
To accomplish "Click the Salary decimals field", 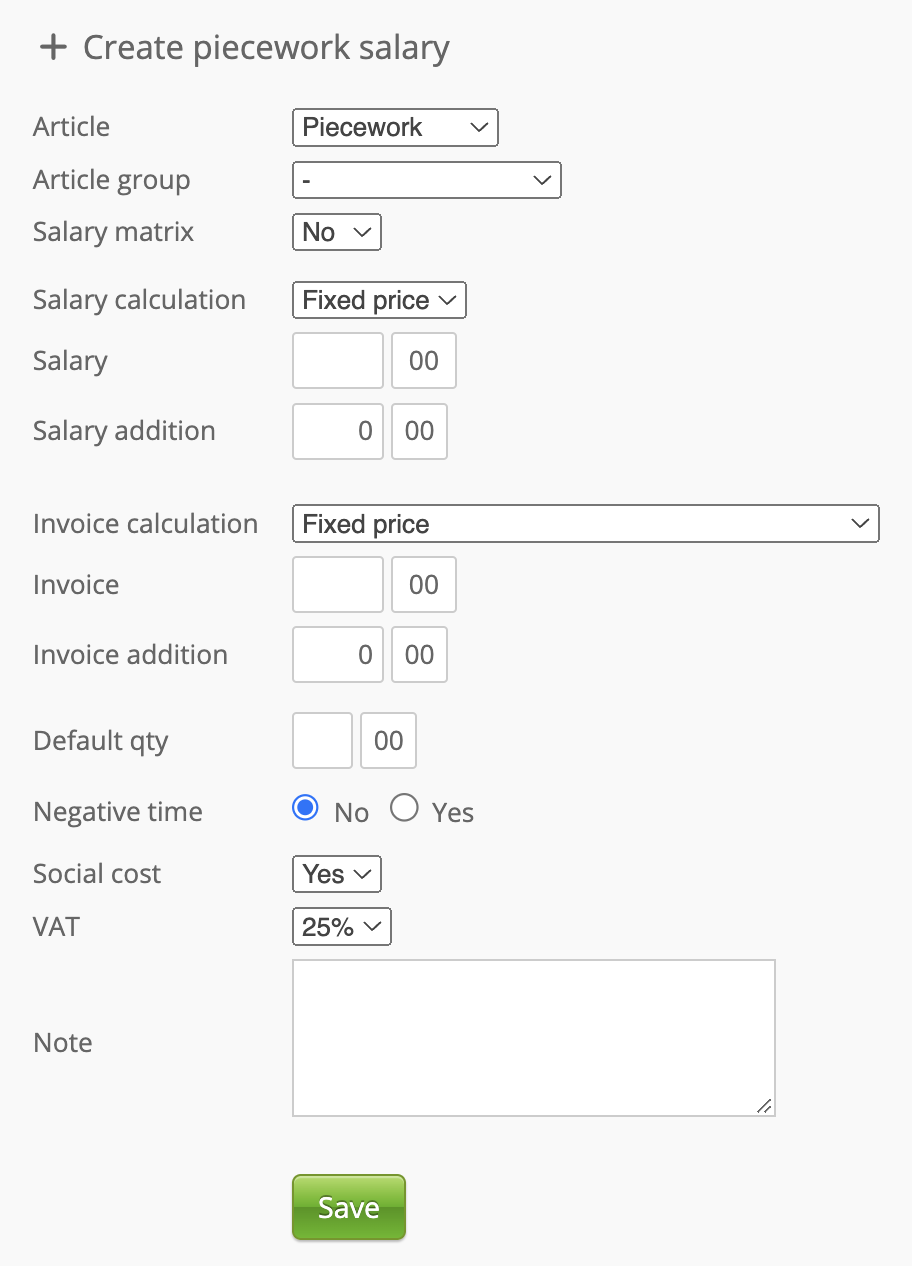I will tap(424, 361).
